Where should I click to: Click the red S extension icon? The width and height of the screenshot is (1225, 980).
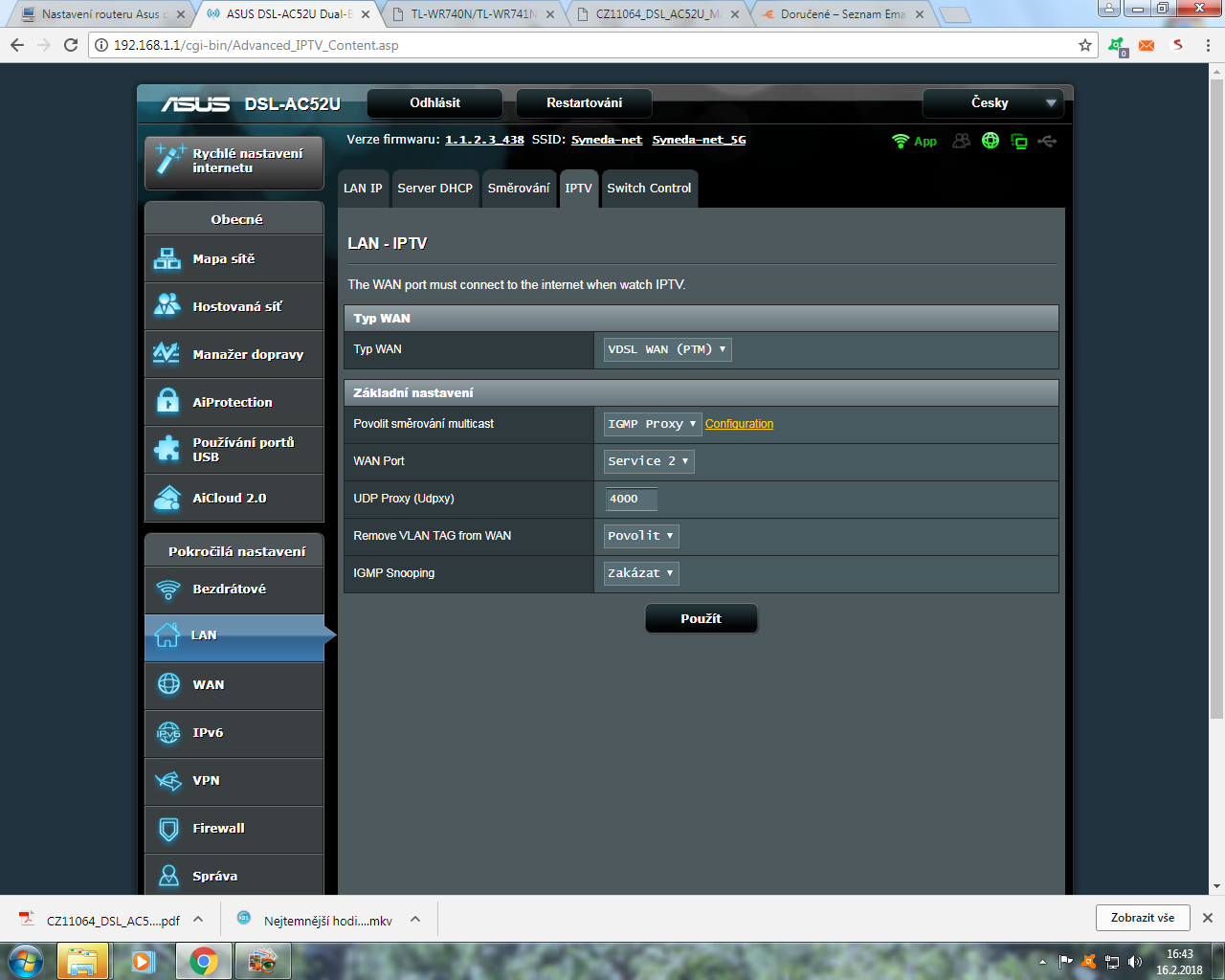pyautogui.click(x=1178, y=45)
